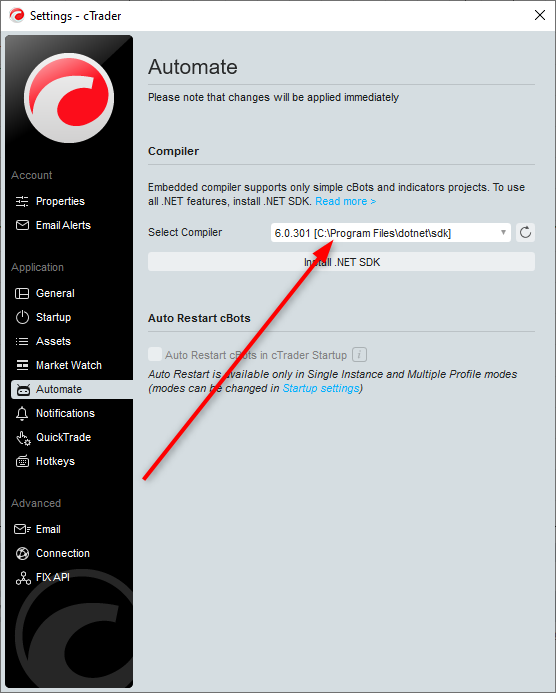556x693 pixels.
Task: Open the Startup settings link
Action: tap(321, 388)
